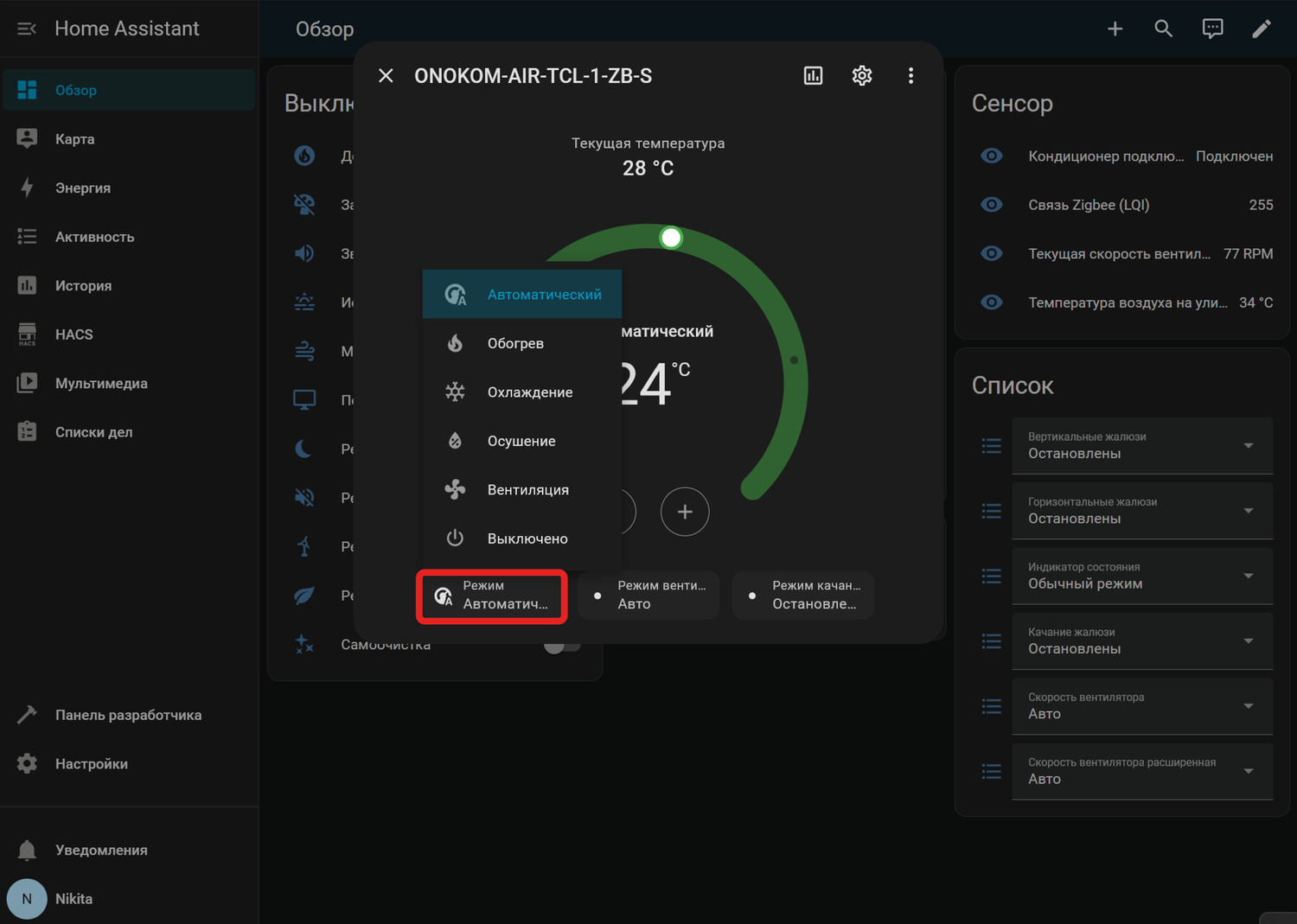Viewport: 1297px width, 924px height.
Task: Click the list icon beside Скорость вентилятора
Action: pos(992,706)
